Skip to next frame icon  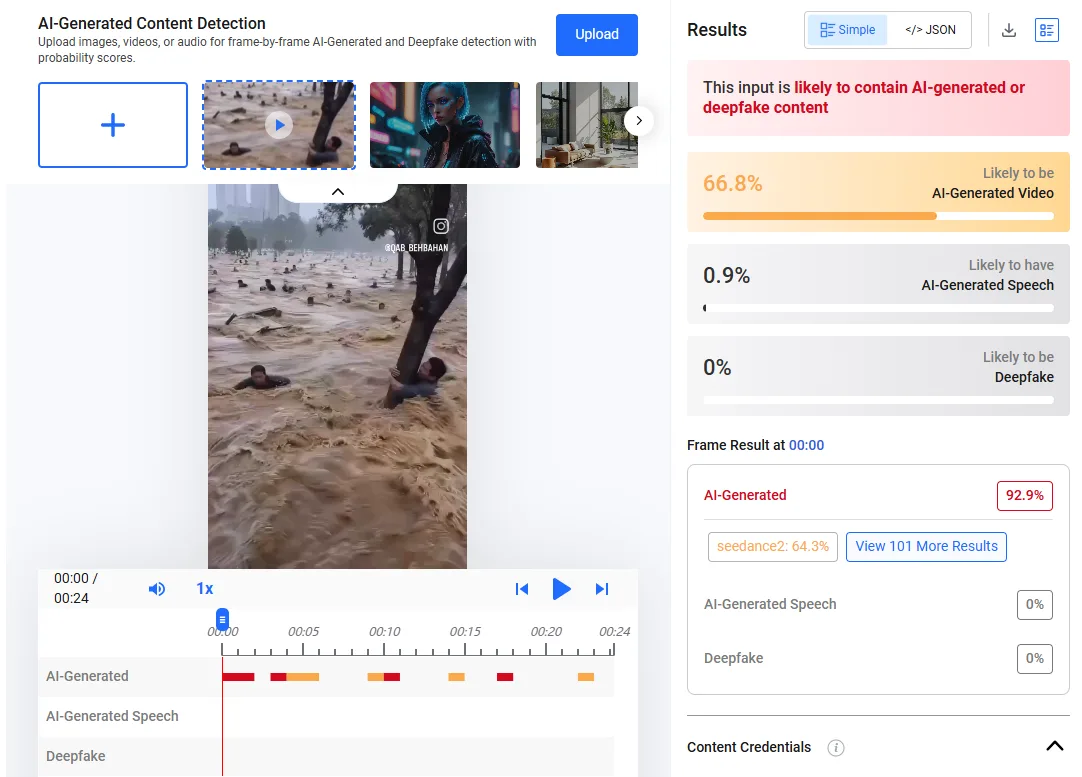tap(602, 589)
